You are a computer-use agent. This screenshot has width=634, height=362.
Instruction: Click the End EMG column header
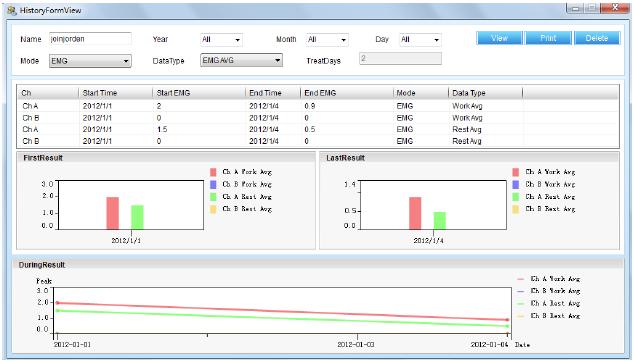click(347, 93)
